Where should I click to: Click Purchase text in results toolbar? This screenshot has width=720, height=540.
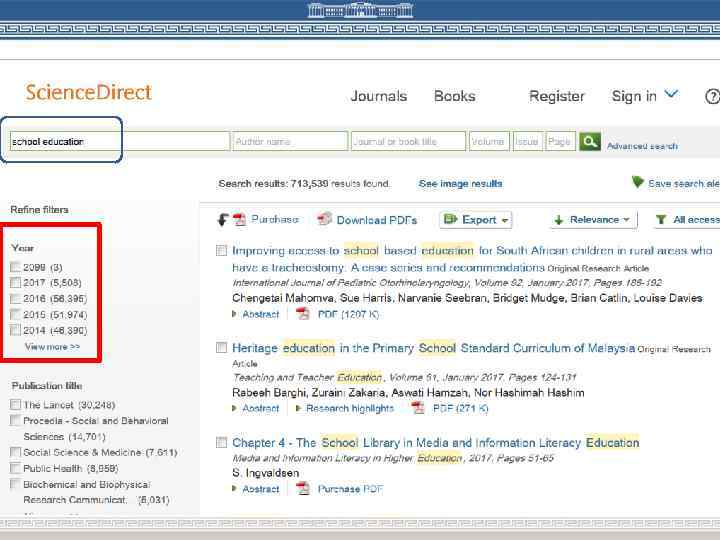tap(275, 219)
